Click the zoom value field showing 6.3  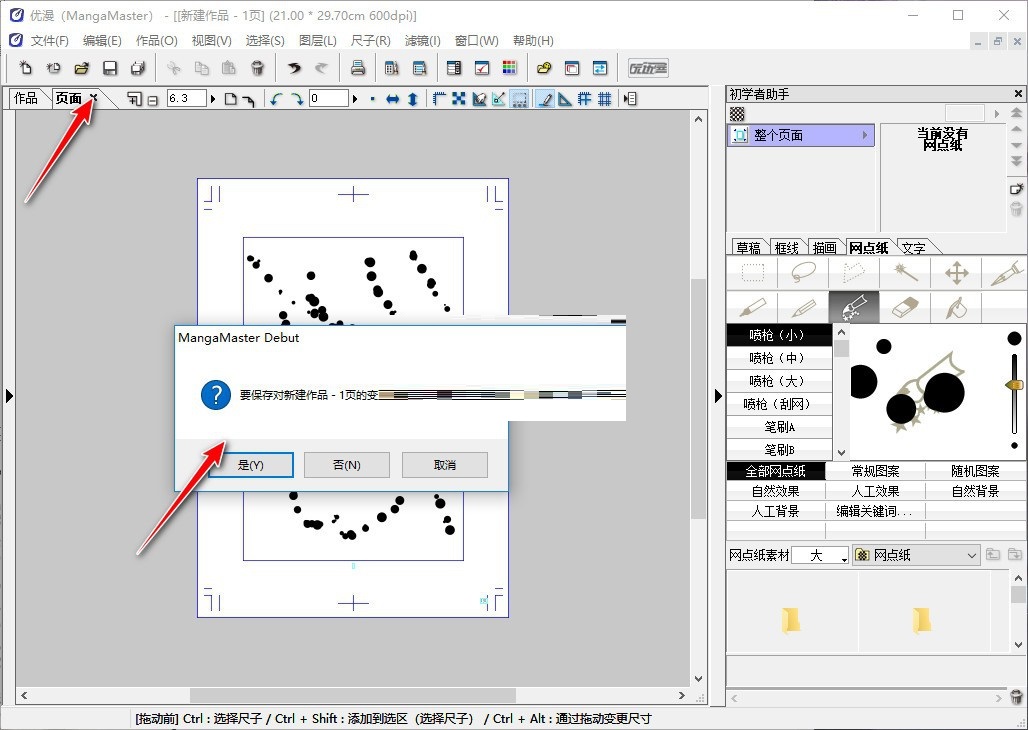click(x=187, y=99)
